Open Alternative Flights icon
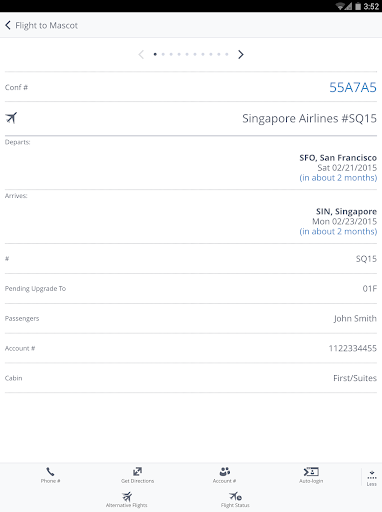Image resolution: width=382 pixels, height=512 pixels. [127, 496]
